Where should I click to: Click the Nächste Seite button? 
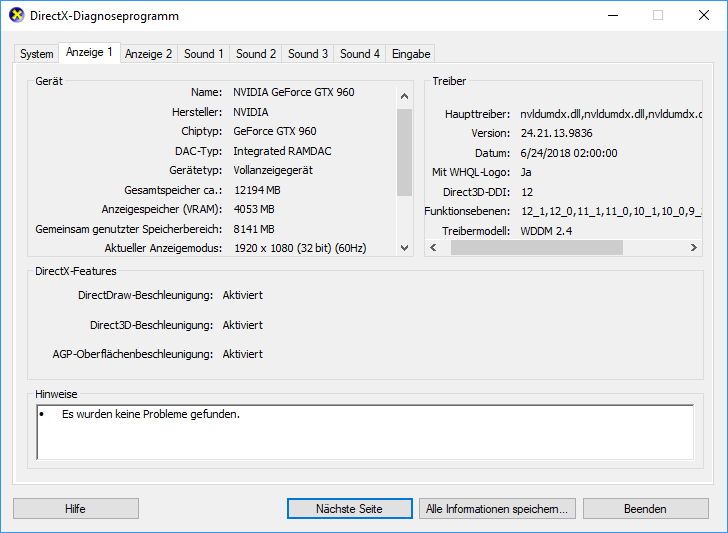tap(350, 509)
